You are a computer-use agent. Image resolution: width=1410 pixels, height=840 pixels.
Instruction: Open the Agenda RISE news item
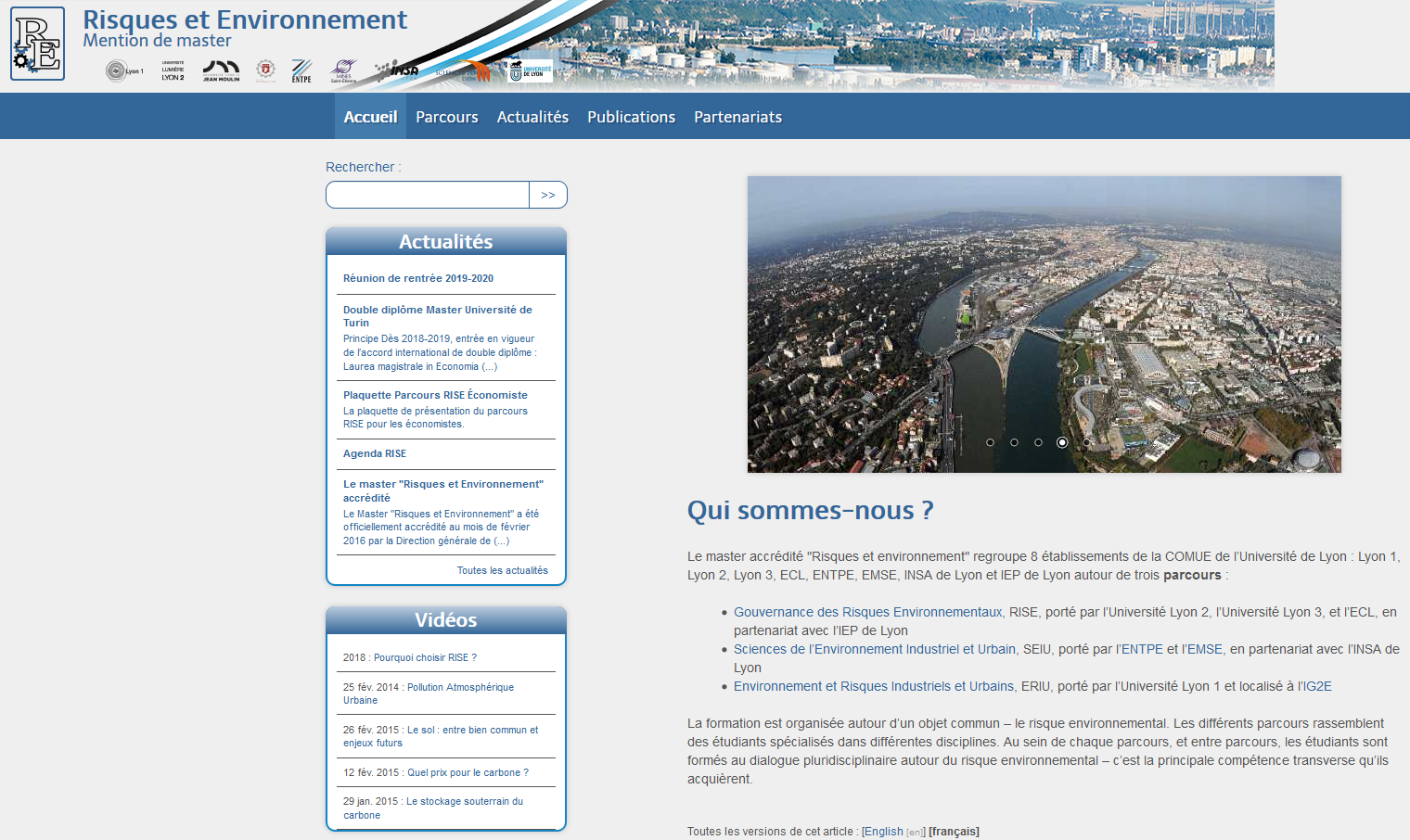pyautogui.click(x=375, y=453)
